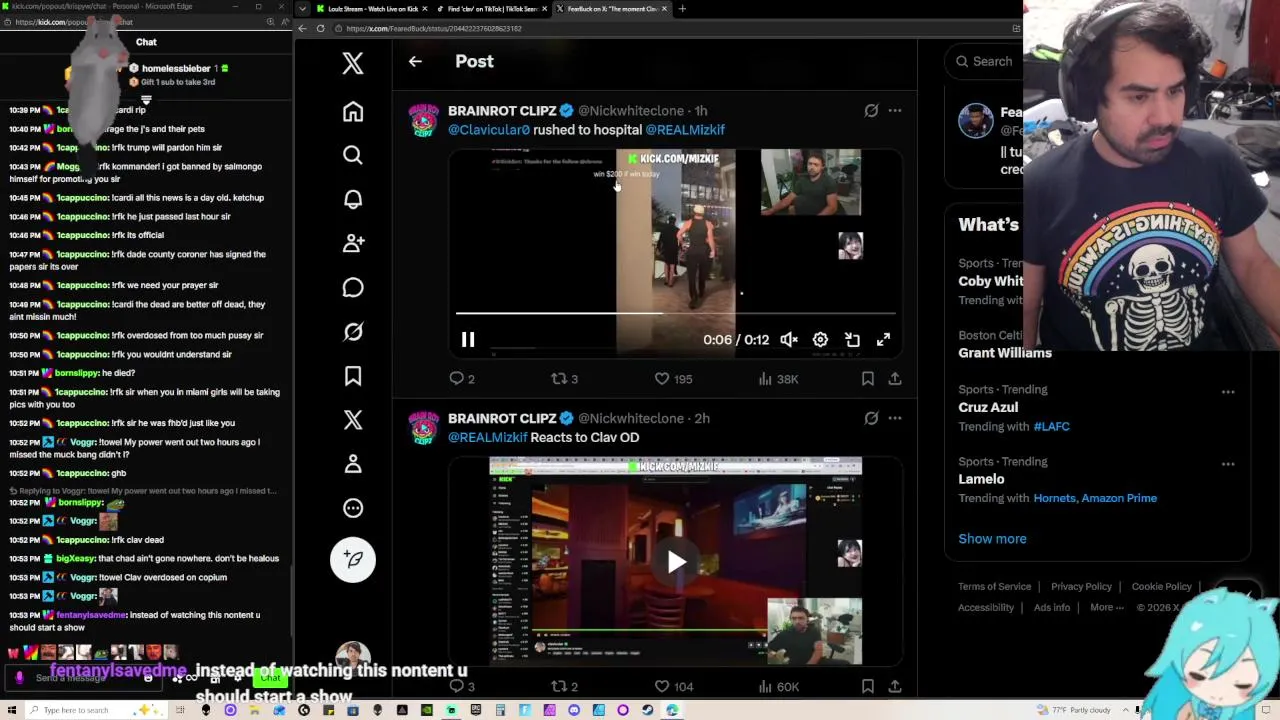1280x720 pixels.
Task: Enter fullscreen video mode
Action: tap(884, 340)
